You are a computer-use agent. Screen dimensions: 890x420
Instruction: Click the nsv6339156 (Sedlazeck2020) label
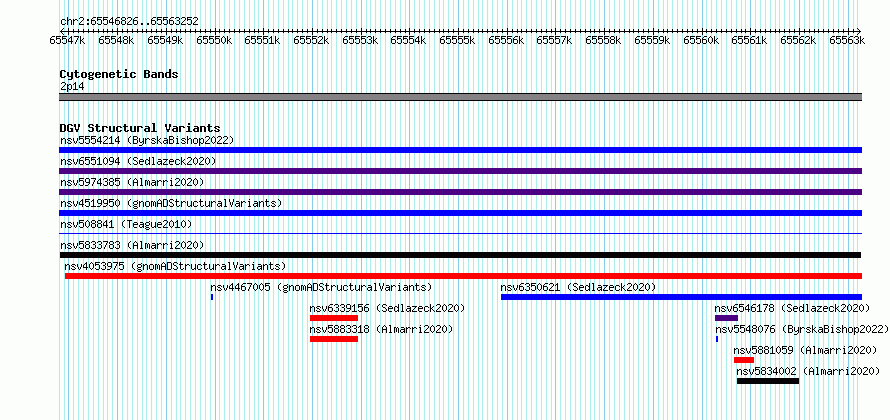(x=387, y=308)
